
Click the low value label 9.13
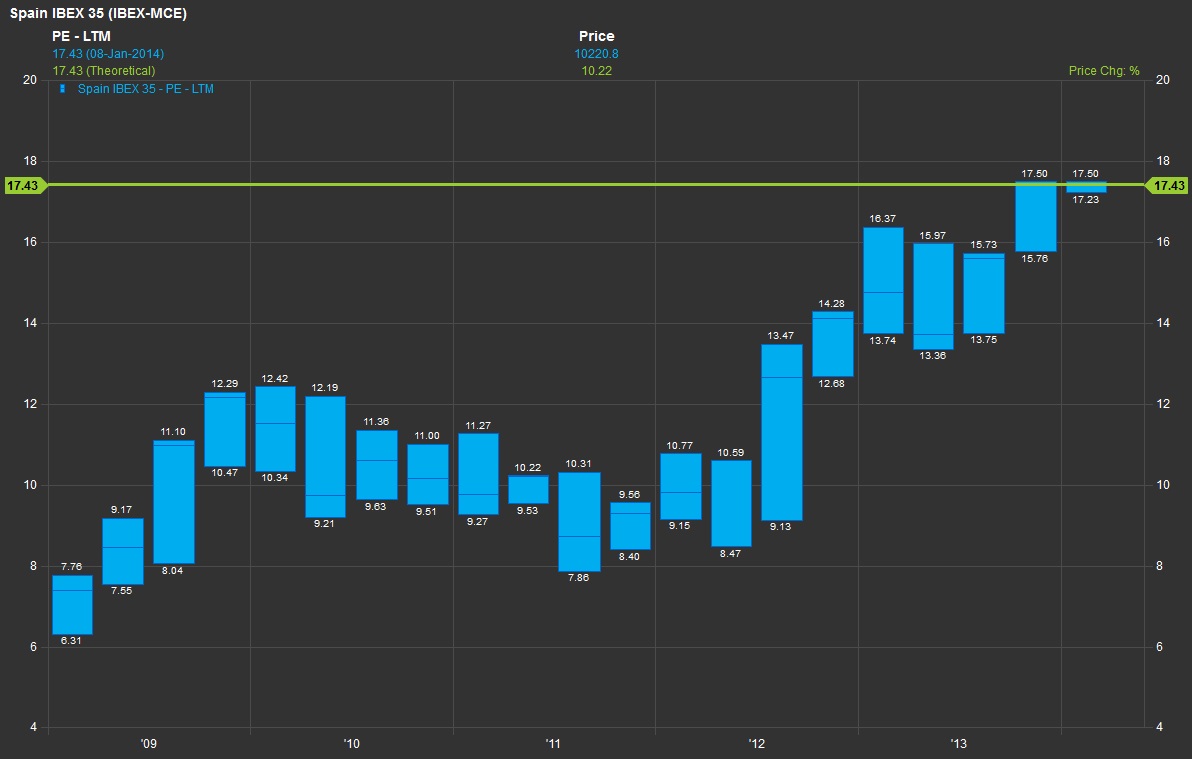780,527
